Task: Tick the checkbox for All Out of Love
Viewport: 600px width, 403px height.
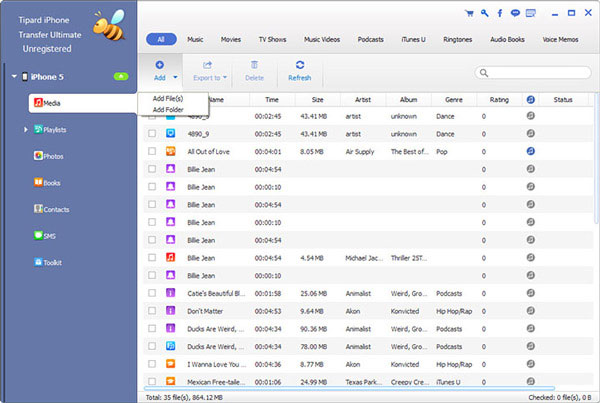Action: pos(152,151)
